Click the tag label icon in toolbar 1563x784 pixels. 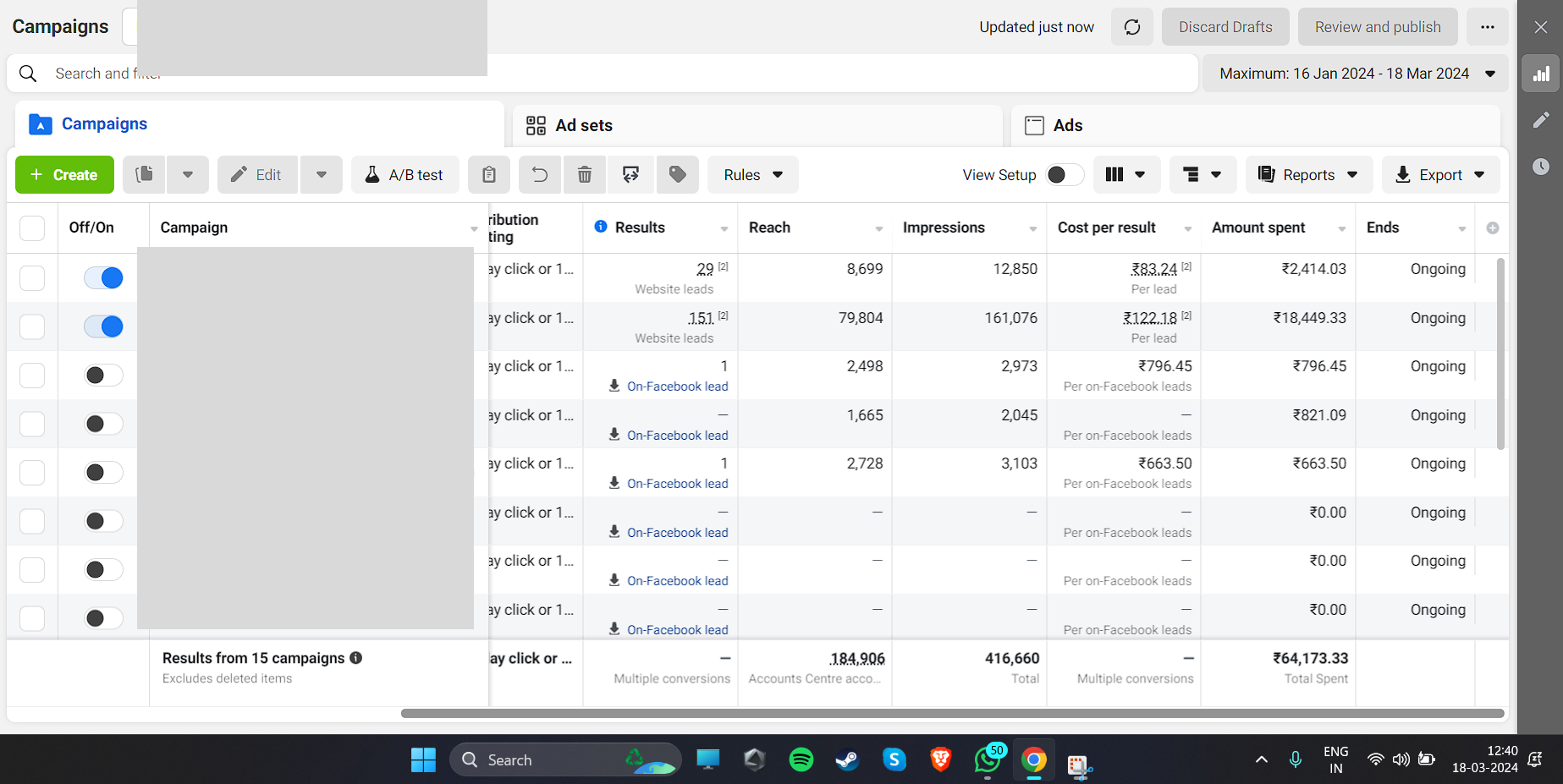[x=677, y=174]
